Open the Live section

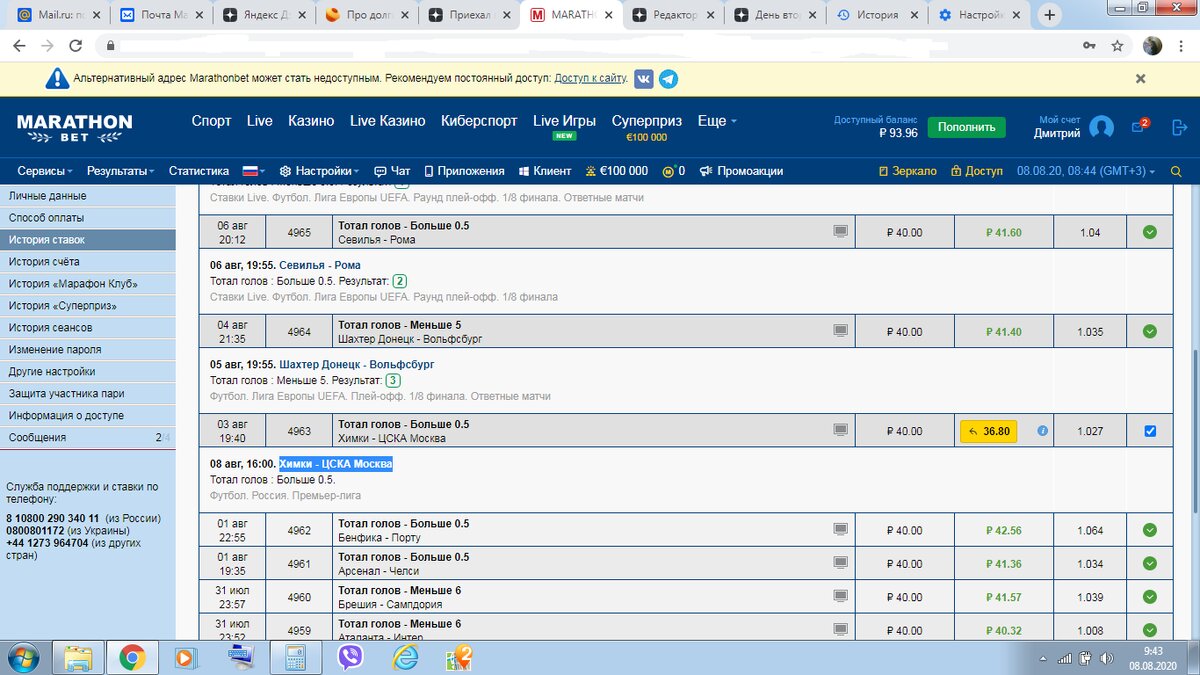(x=260, y=121)
